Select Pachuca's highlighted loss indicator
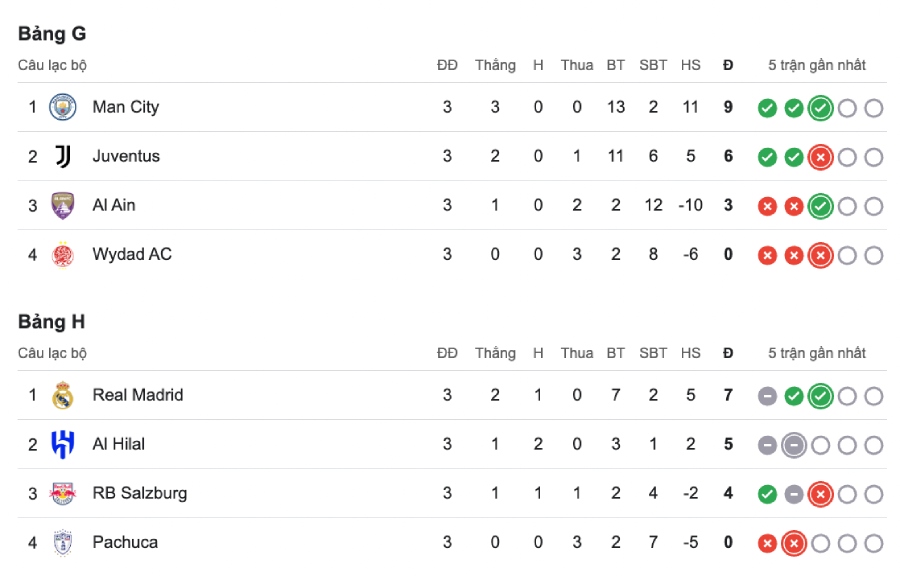The image size is (900, 576). tap(794, 543)
